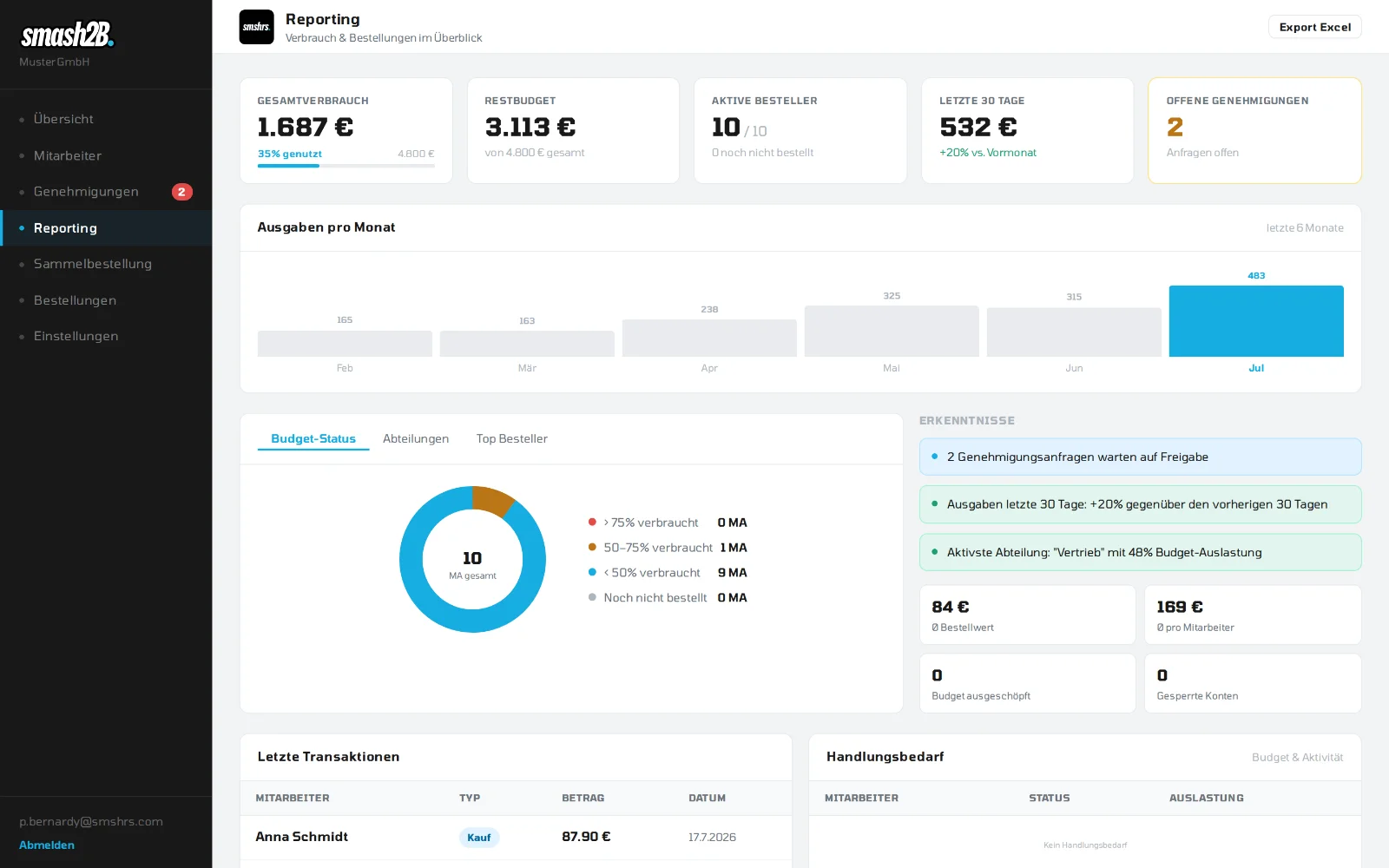The width and height of the screenshot is (1389, 868).
Task: Click the blue dot for <50% verbraucht
Action: (592, 573)
